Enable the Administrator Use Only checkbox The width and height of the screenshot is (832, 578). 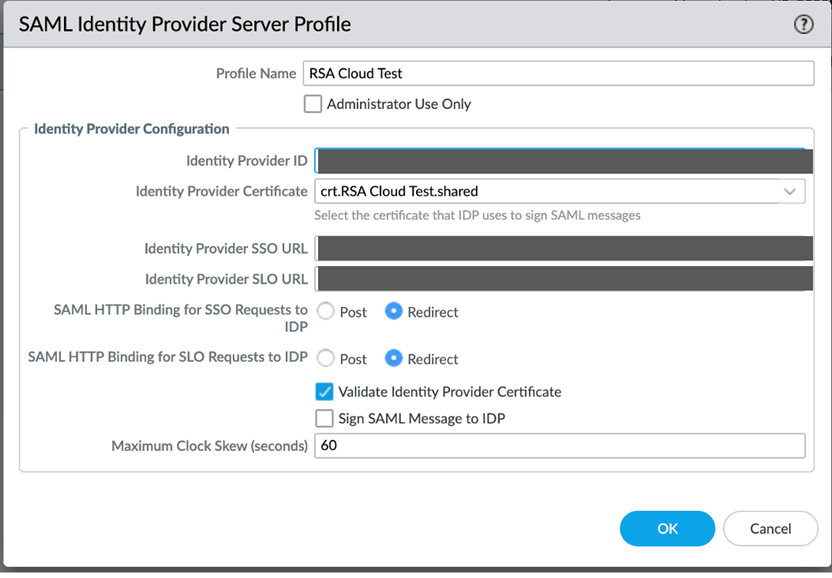(x=313, y=104)
